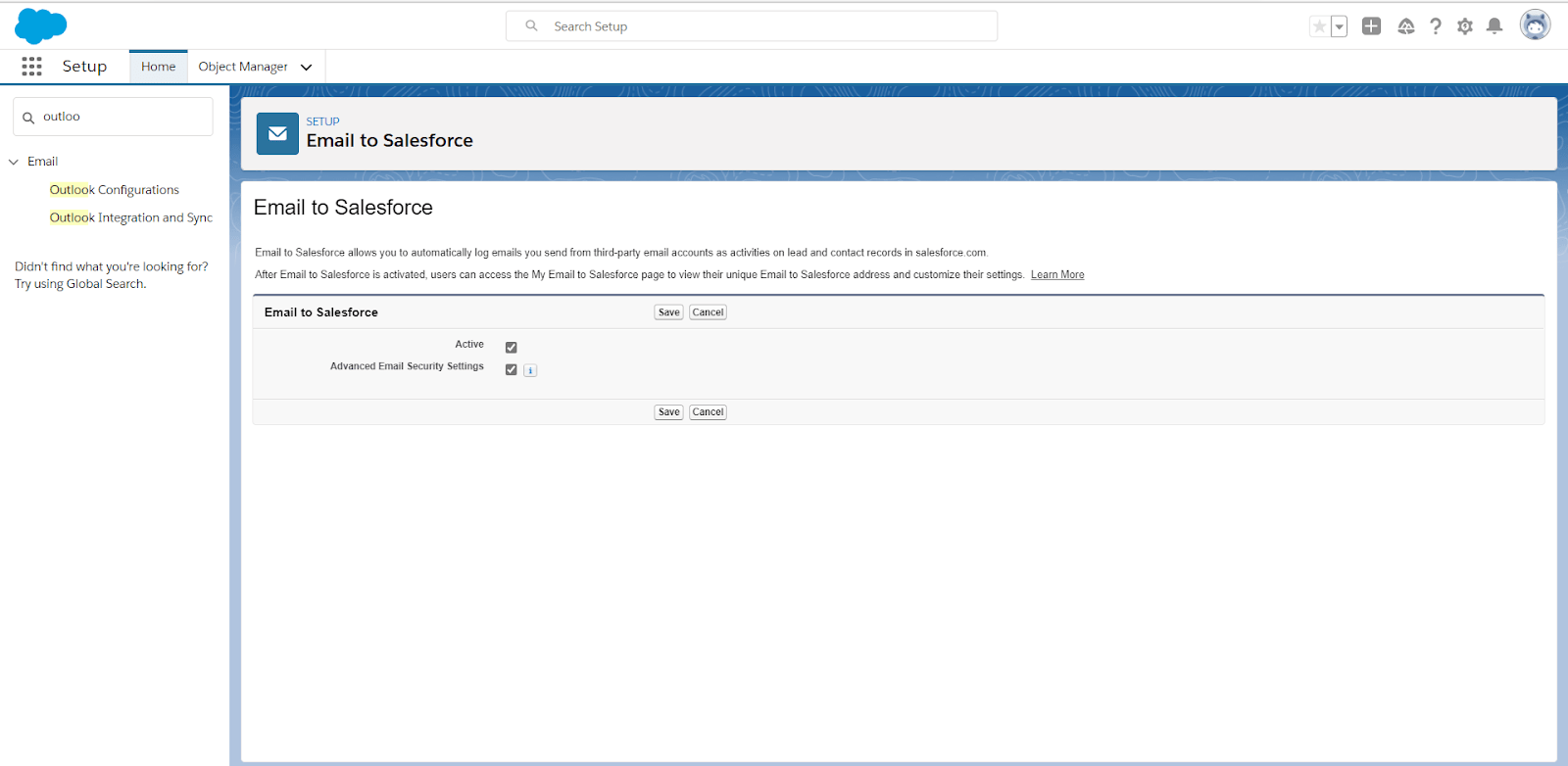Open the App Launcher grid icon
This screenshot has width=1568, height=766.
coord(31,67)
